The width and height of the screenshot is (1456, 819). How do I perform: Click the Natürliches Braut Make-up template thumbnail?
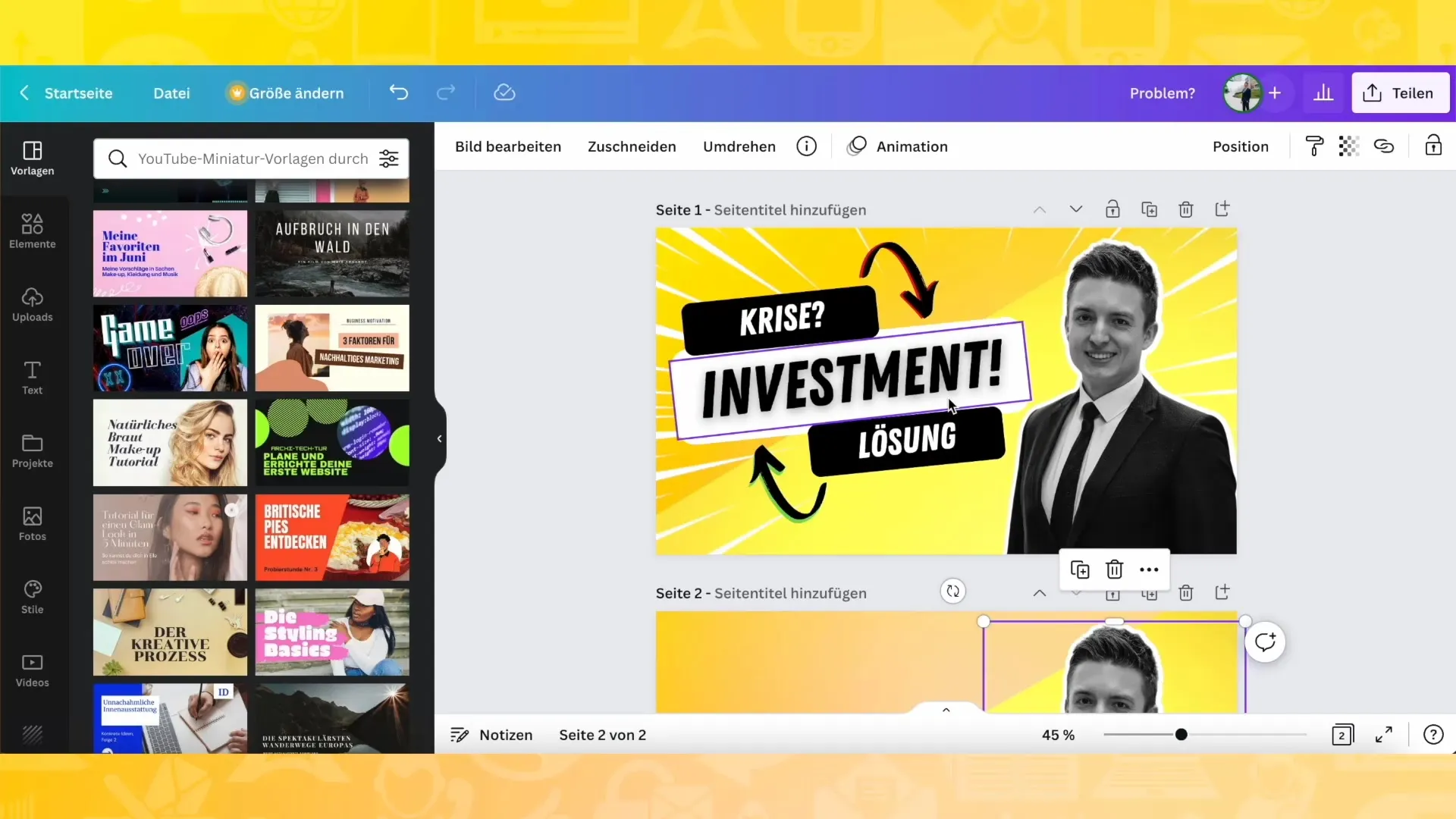click(170, 442)
